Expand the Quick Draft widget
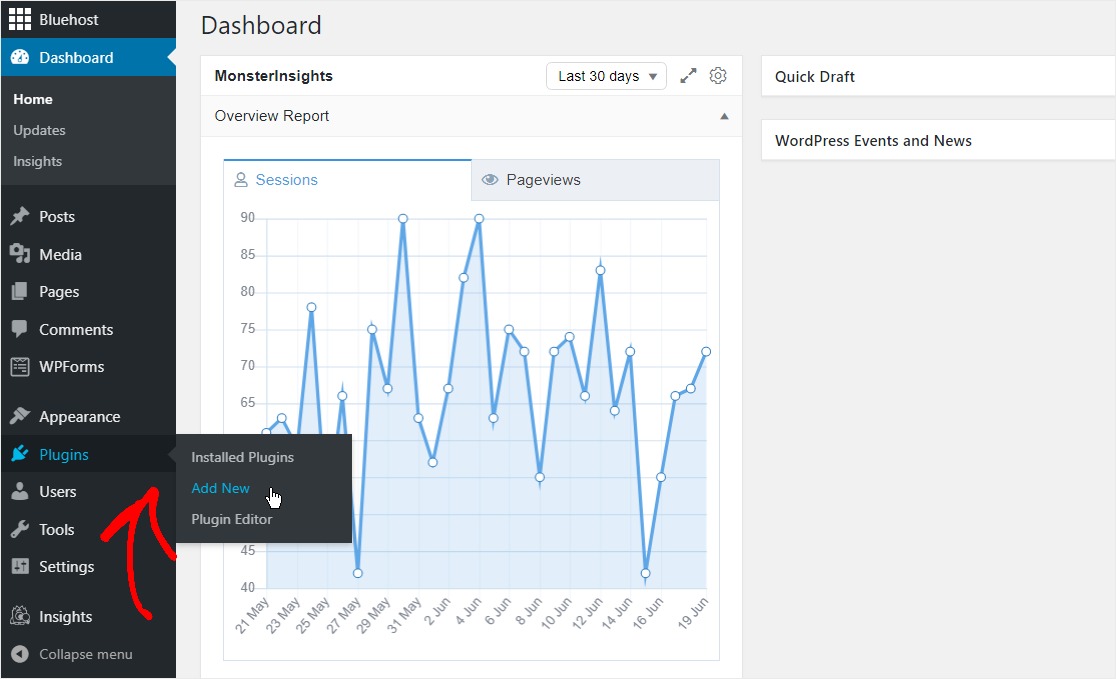Image resolution: width=1116 pixels, height=679 pixels. [938, 76]
